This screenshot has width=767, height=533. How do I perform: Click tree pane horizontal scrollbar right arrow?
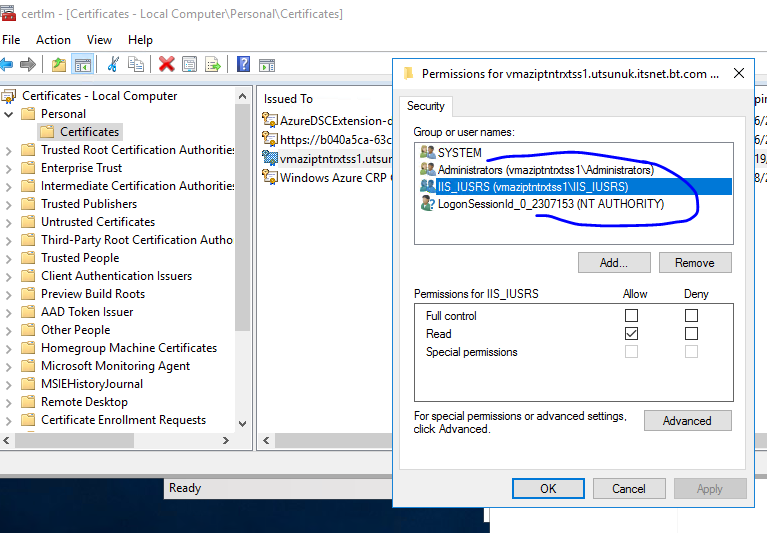tap(226, 441)
